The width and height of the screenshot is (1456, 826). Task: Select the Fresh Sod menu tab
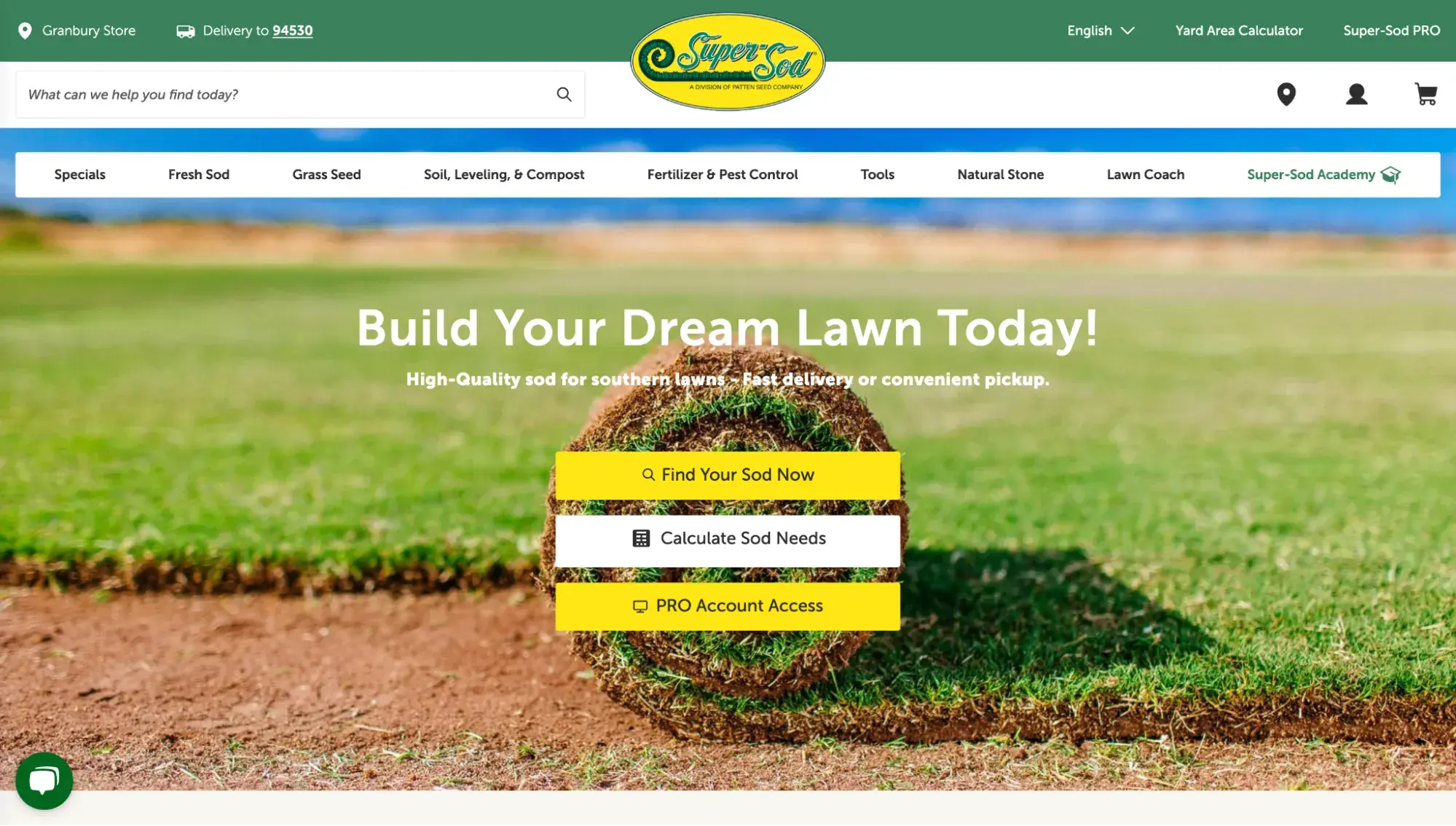(x=199, y=175)
